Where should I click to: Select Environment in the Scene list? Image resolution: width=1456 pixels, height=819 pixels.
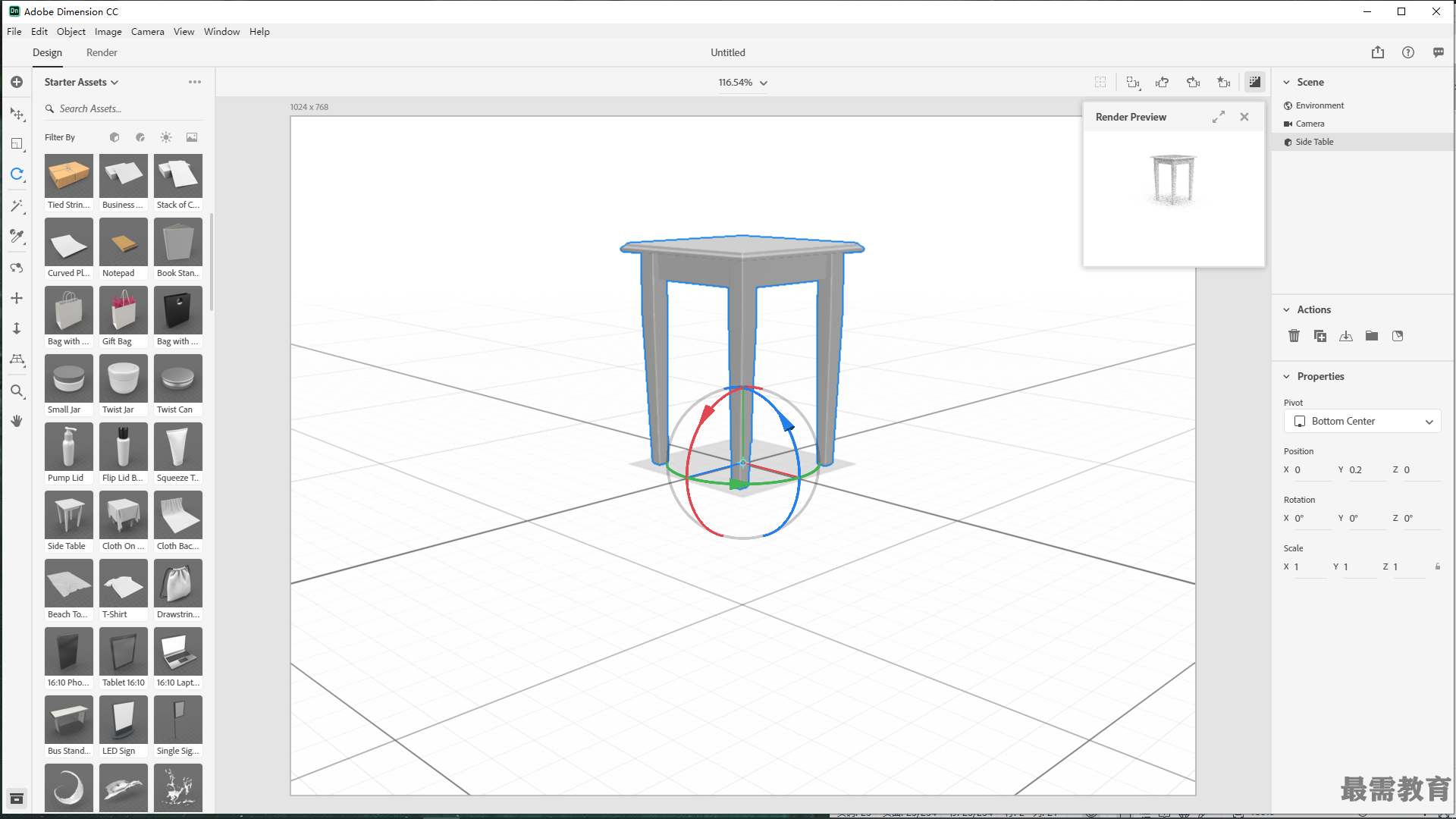[x=1363, y=105]
